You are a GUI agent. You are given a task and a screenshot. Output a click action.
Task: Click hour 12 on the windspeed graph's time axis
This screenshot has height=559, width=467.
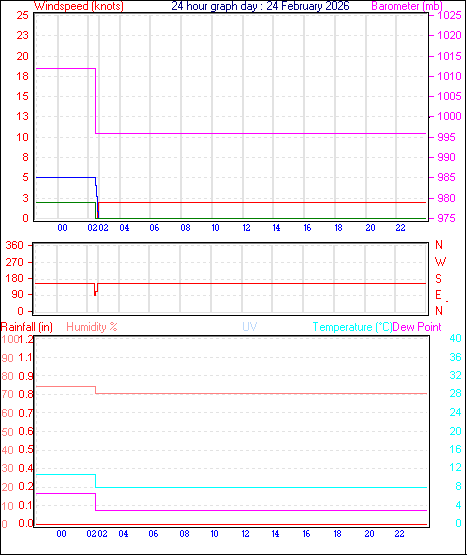pos(246,228)
